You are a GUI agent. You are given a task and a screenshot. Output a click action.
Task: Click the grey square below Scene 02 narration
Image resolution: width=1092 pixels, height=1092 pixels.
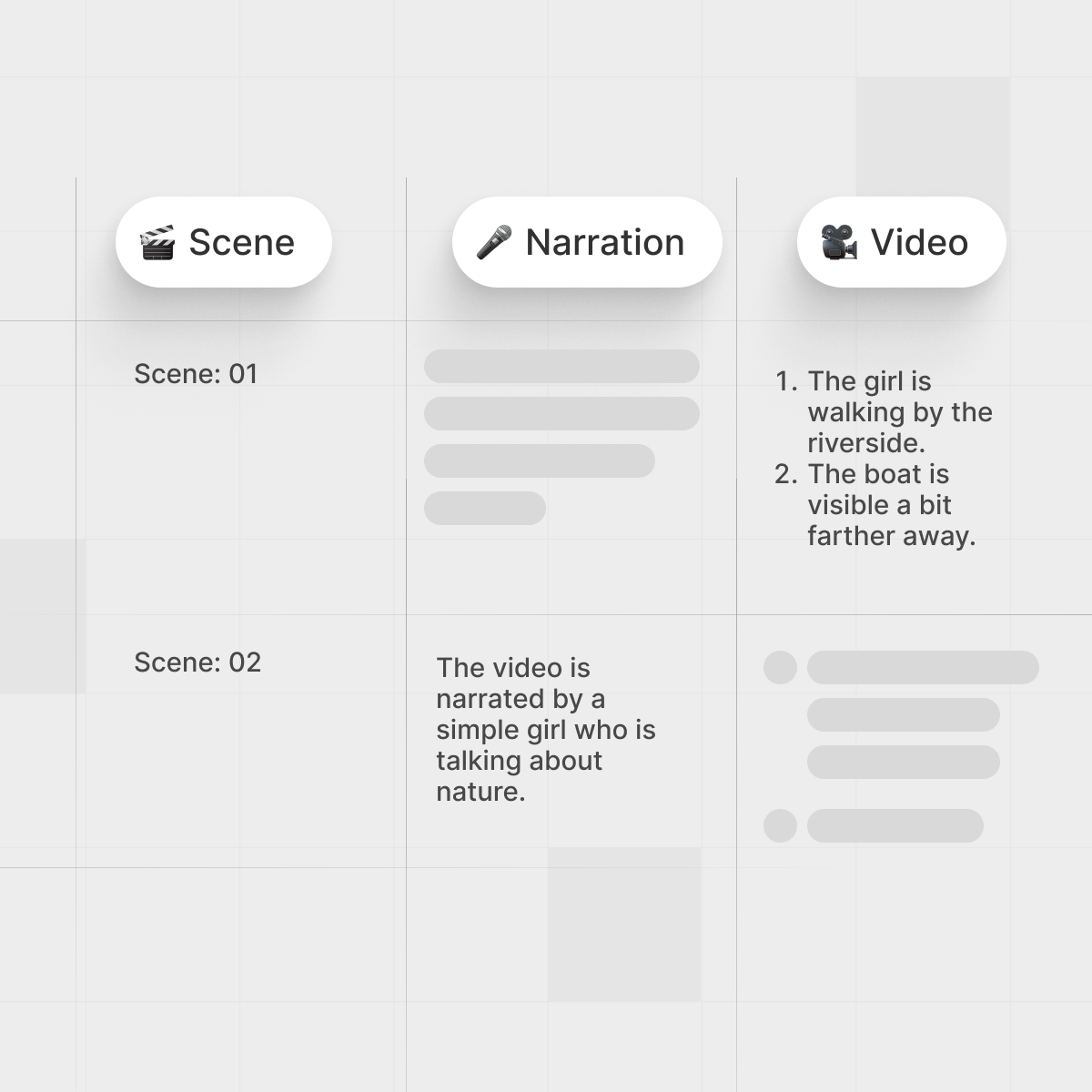click(624, 925)
